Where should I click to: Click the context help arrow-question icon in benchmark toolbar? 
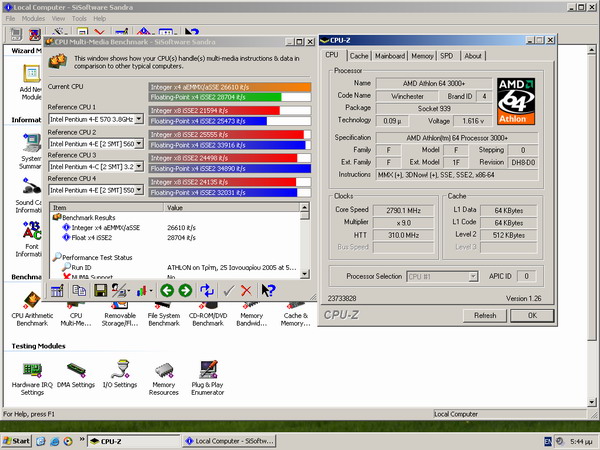[x=268, y=291]
